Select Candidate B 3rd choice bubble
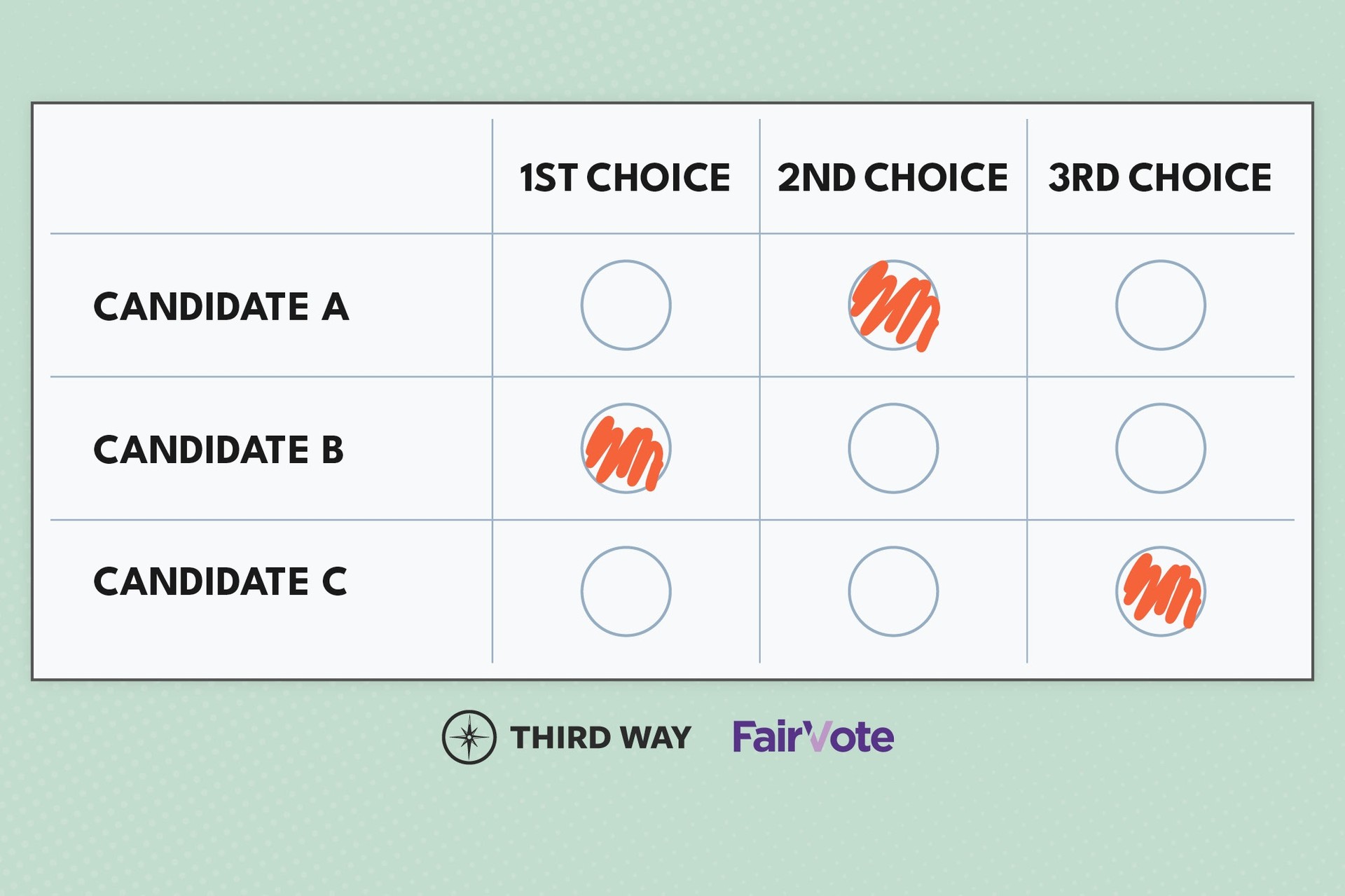1345x896 pixels. (x=1160, y=448)
